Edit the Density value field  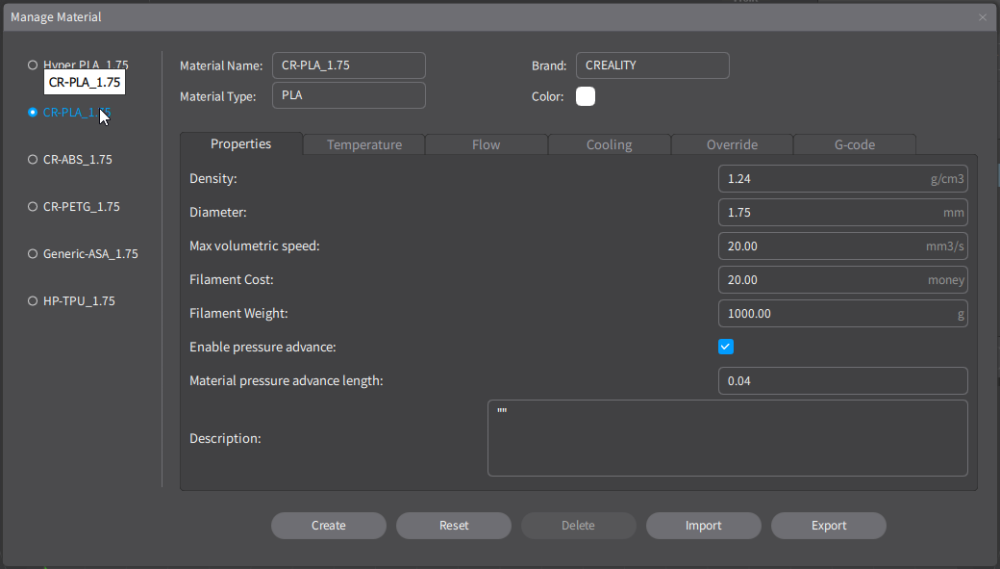click(842, 179)
